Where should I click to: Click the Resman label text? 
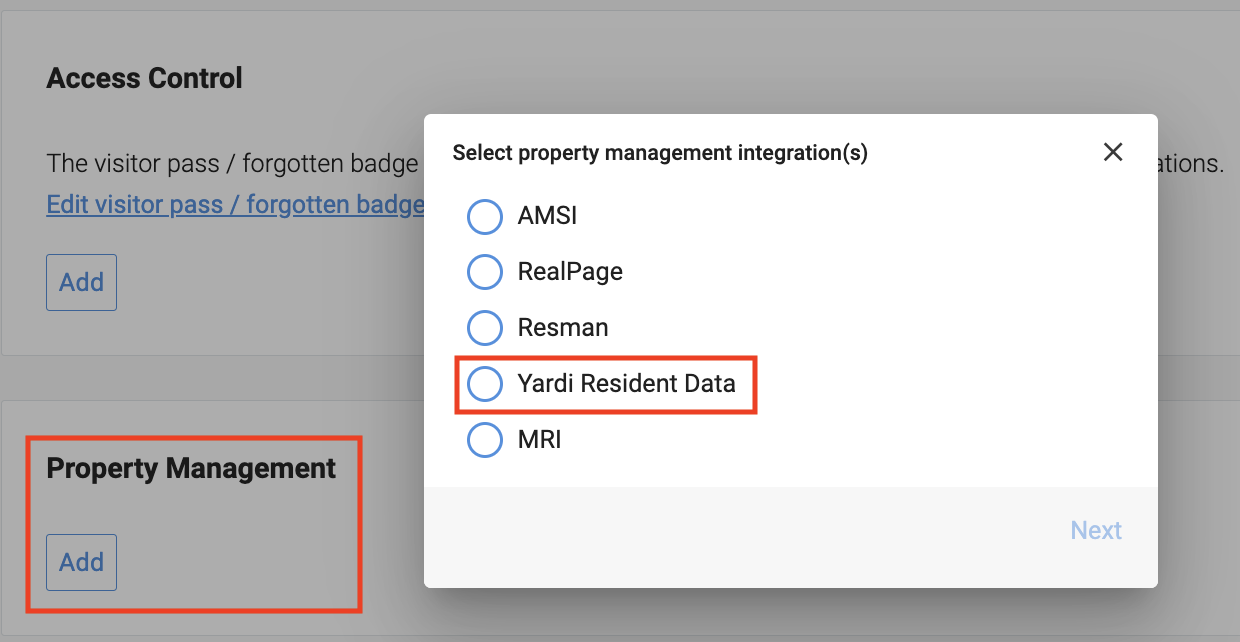(x=563, y=328)
